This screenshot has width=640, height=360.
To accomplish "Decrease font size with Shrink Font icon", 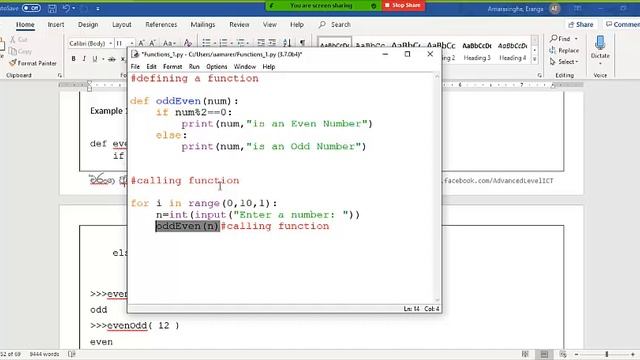I will click(152, 43).
